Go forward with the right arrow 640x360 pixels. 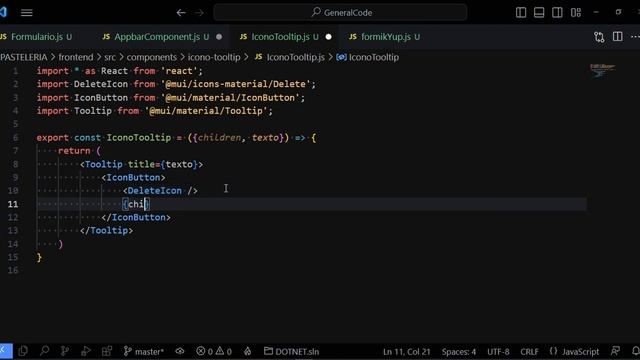click(199, 13)
